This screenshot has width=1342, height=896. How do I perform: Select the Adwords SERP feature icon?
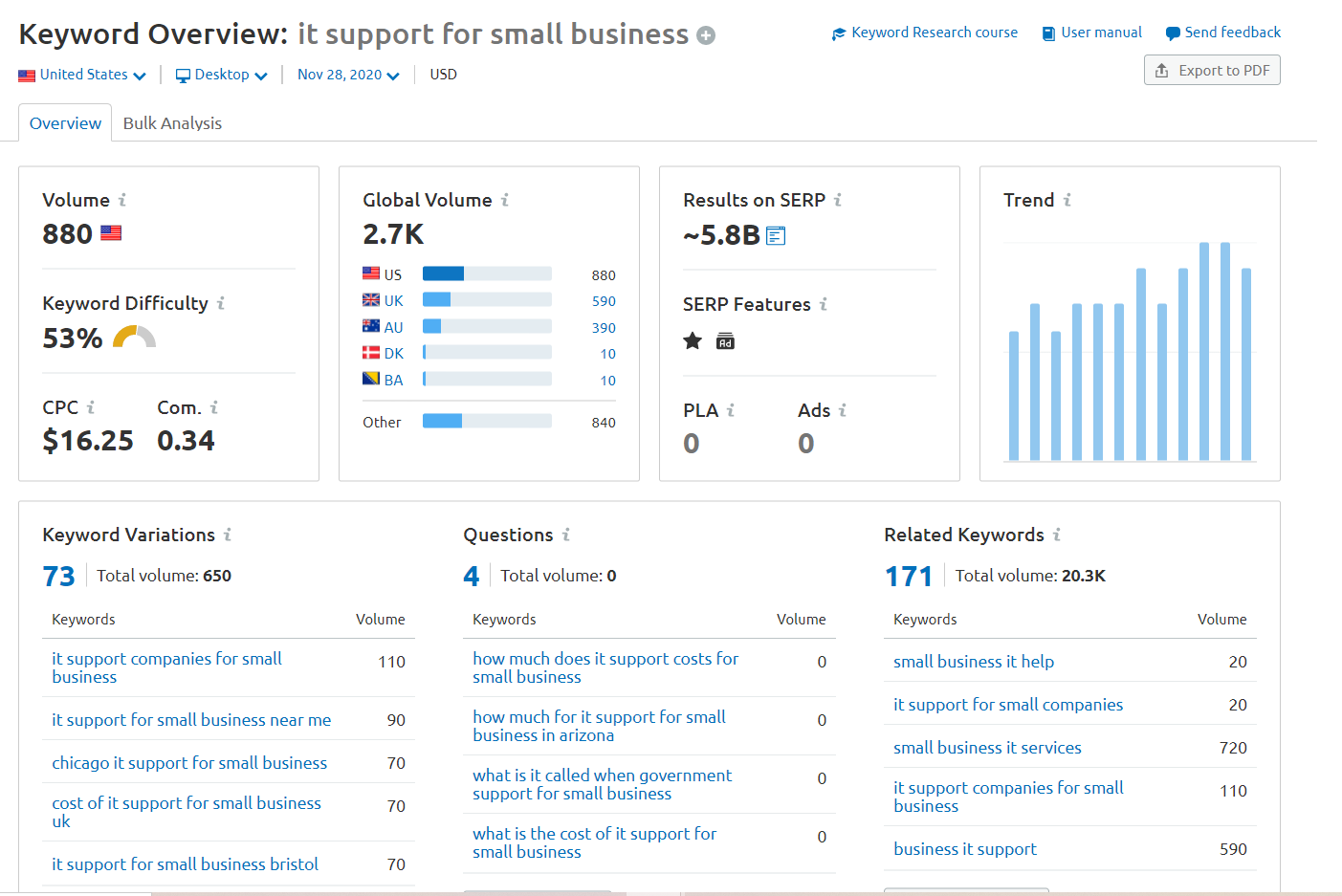point(725,340)
